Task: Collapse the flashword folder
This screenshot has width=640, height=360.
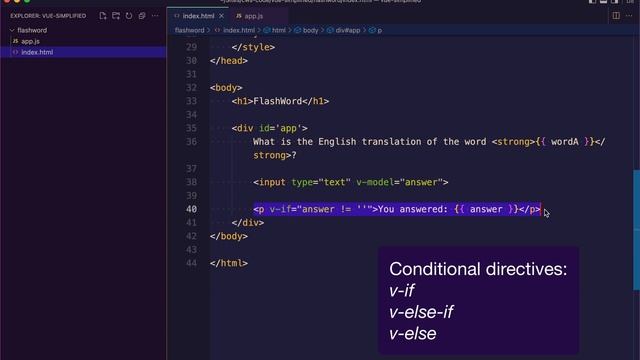Action: point(12,30)
